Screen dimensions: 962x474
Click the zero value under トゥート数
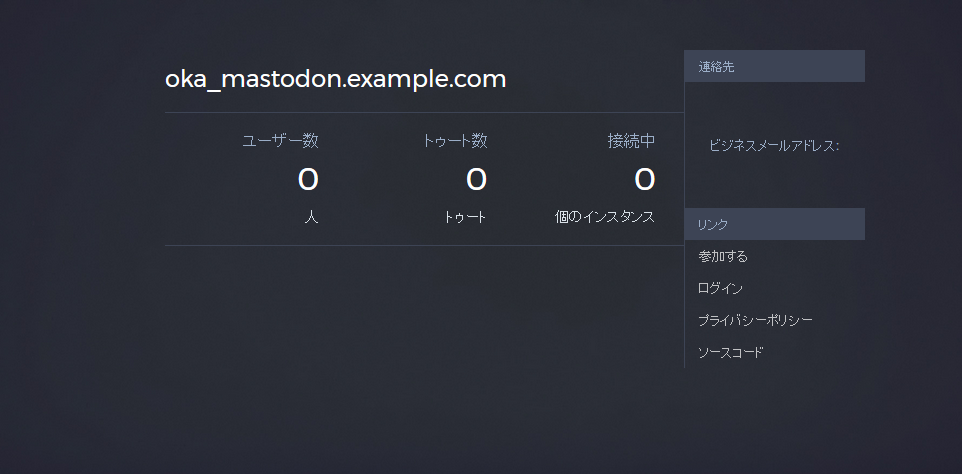[x=476, y=180]
